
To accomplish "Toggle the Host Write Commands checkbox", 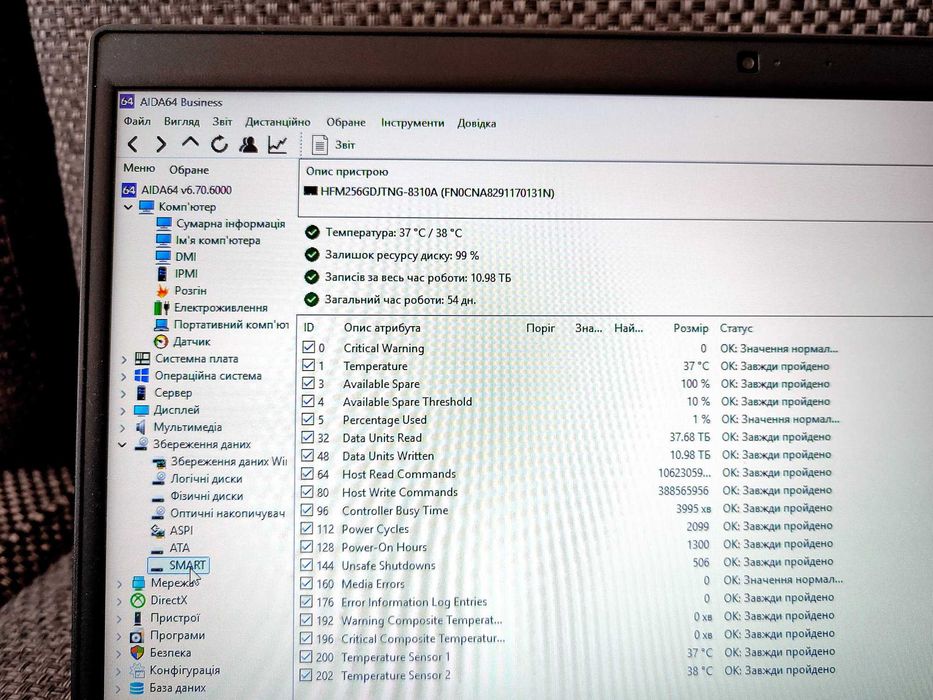I will [307, 492].
